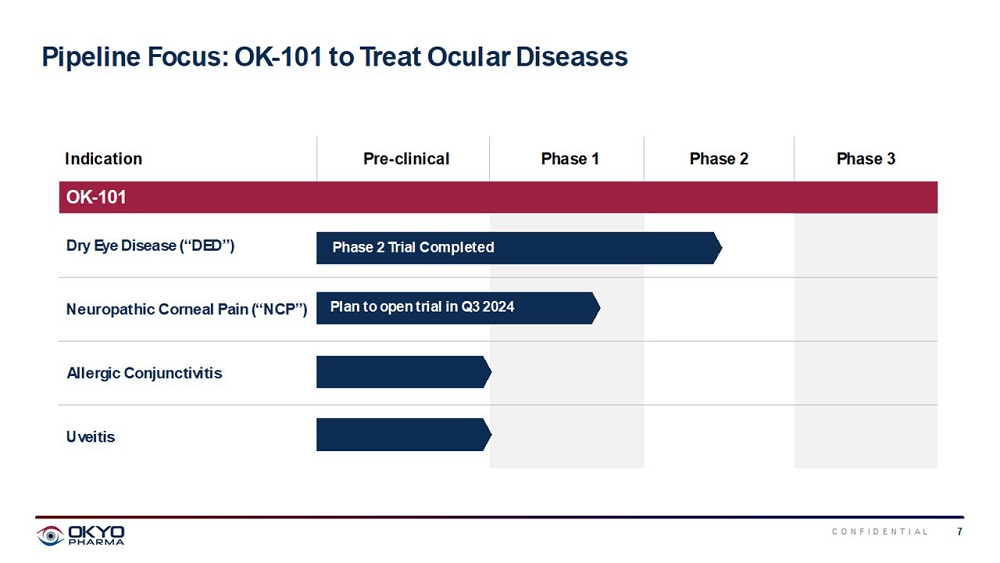
Task: Select the Phase 2 column header
Action: pos(719,158)
